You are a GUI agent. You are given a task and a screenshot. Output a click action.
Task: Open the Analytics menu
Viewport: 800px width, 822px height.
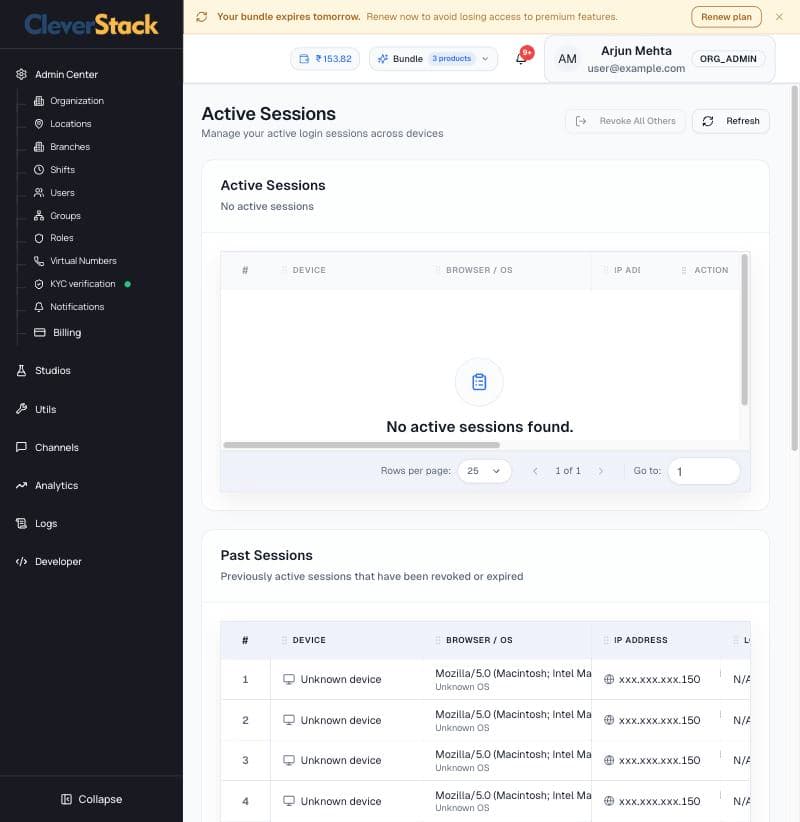pyautogui.click(x=56, y=485)
